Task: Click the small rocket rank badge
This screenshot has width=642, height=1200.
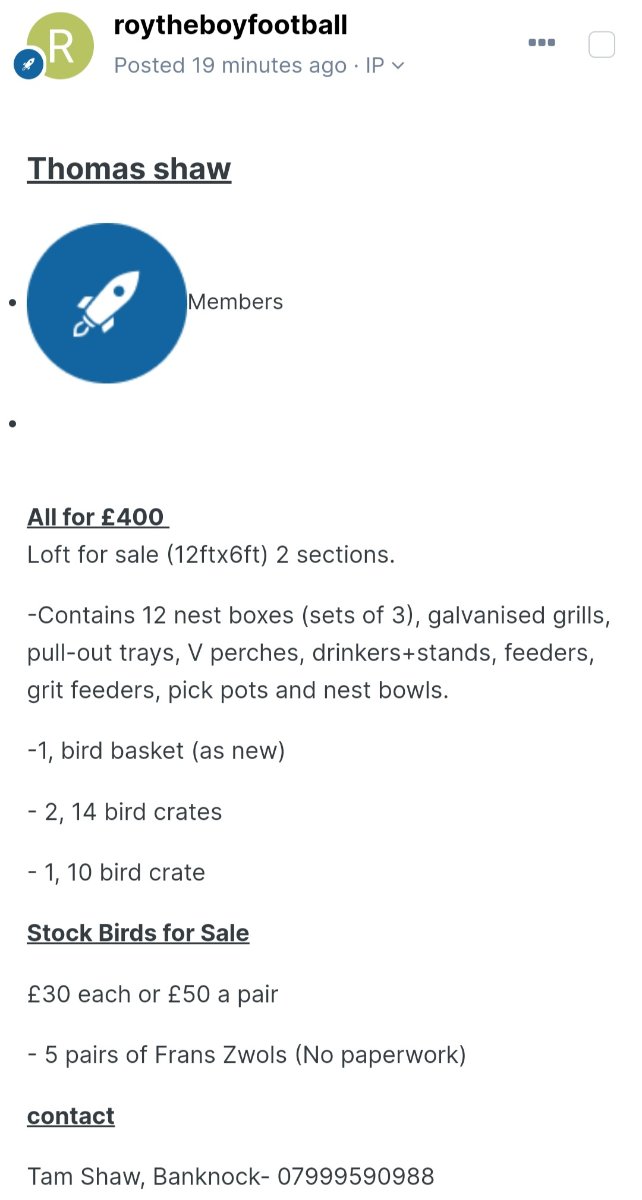Action: (x=28, y=64)
